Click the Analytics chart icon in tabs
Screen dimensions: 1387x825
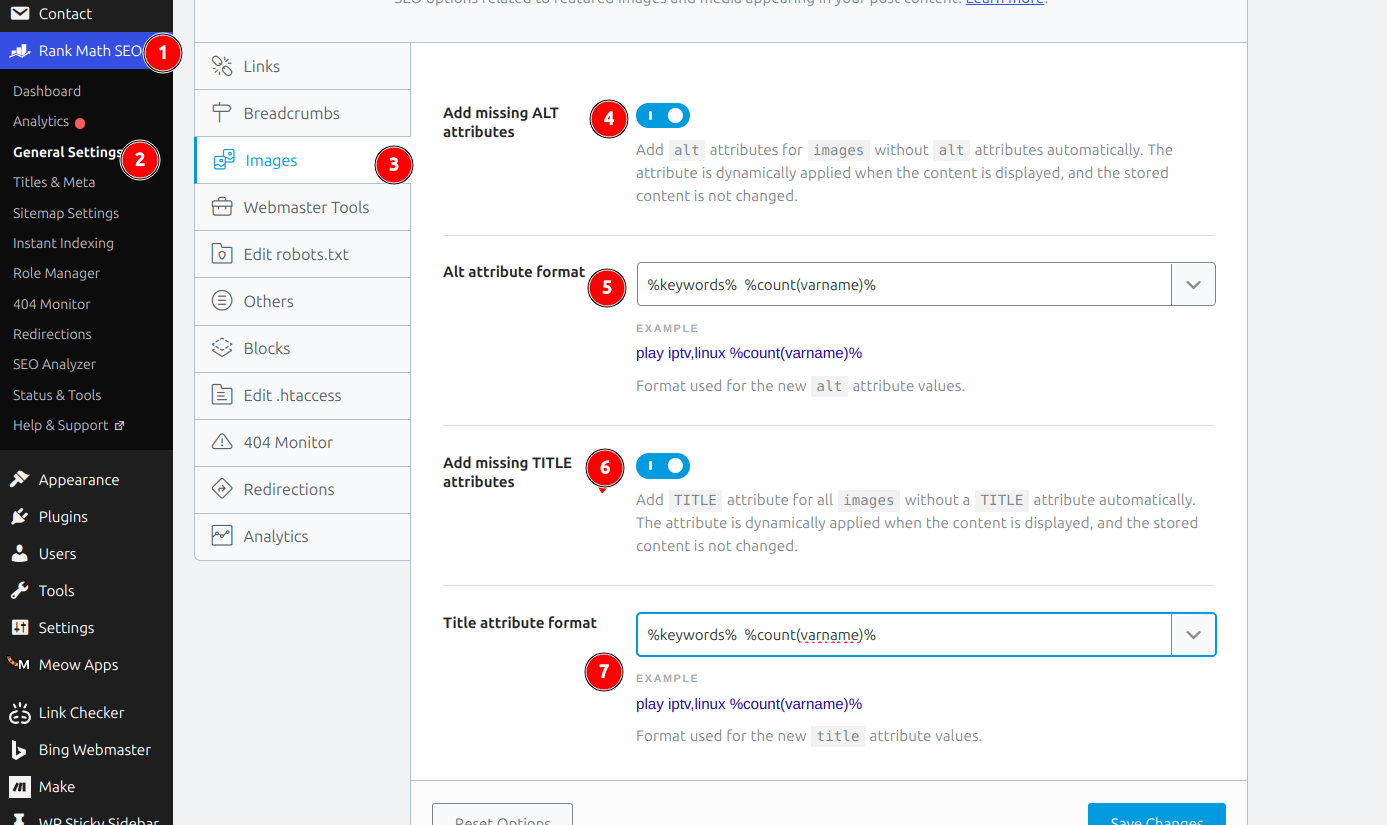click(x=222, y=537)
